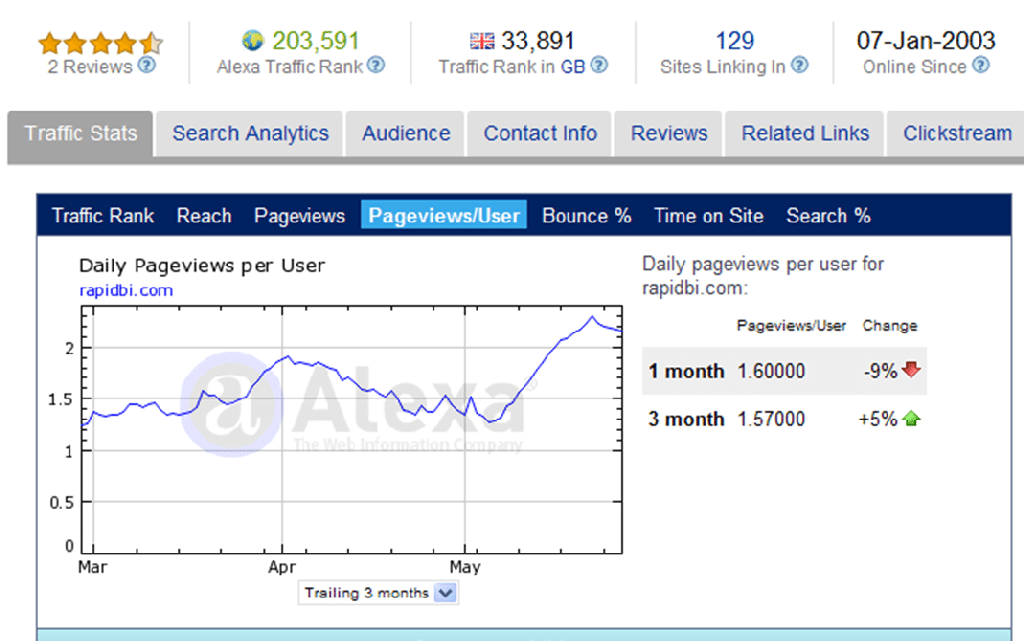Click the +5% change value
The height and width of the screenshot is (641, 1024).
(878, 419)
